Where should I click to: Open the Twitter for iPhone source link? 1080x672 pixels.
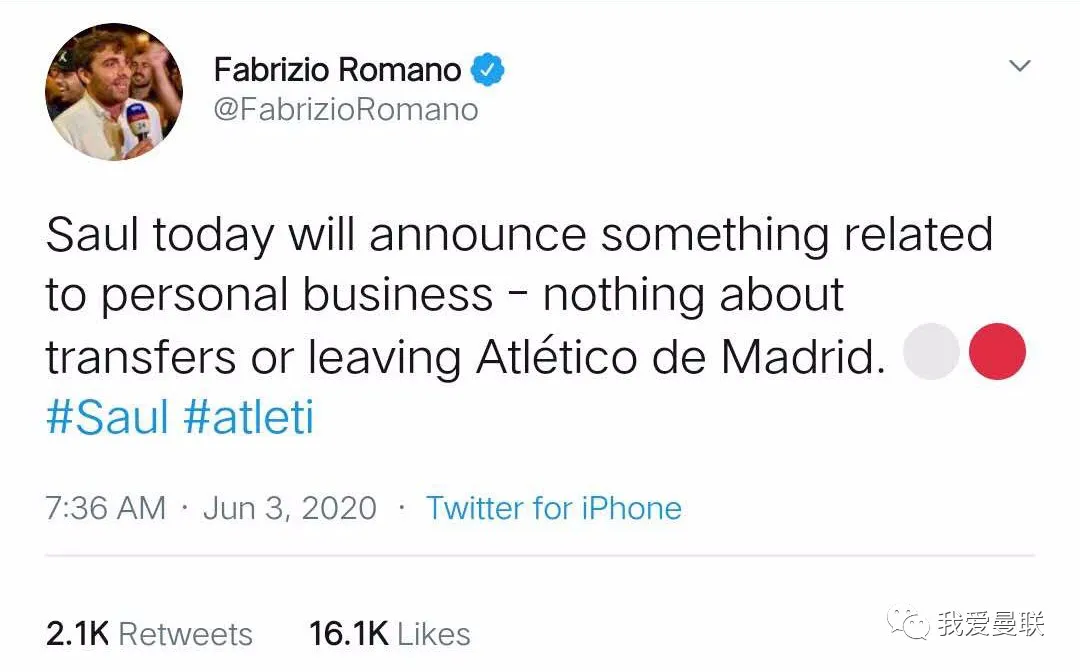tap(553, 508)
